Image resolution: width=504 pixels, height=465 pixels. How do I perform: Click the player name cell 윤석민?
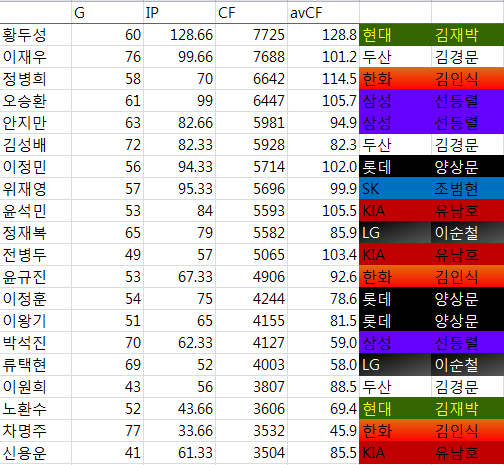tap(36, 211)
